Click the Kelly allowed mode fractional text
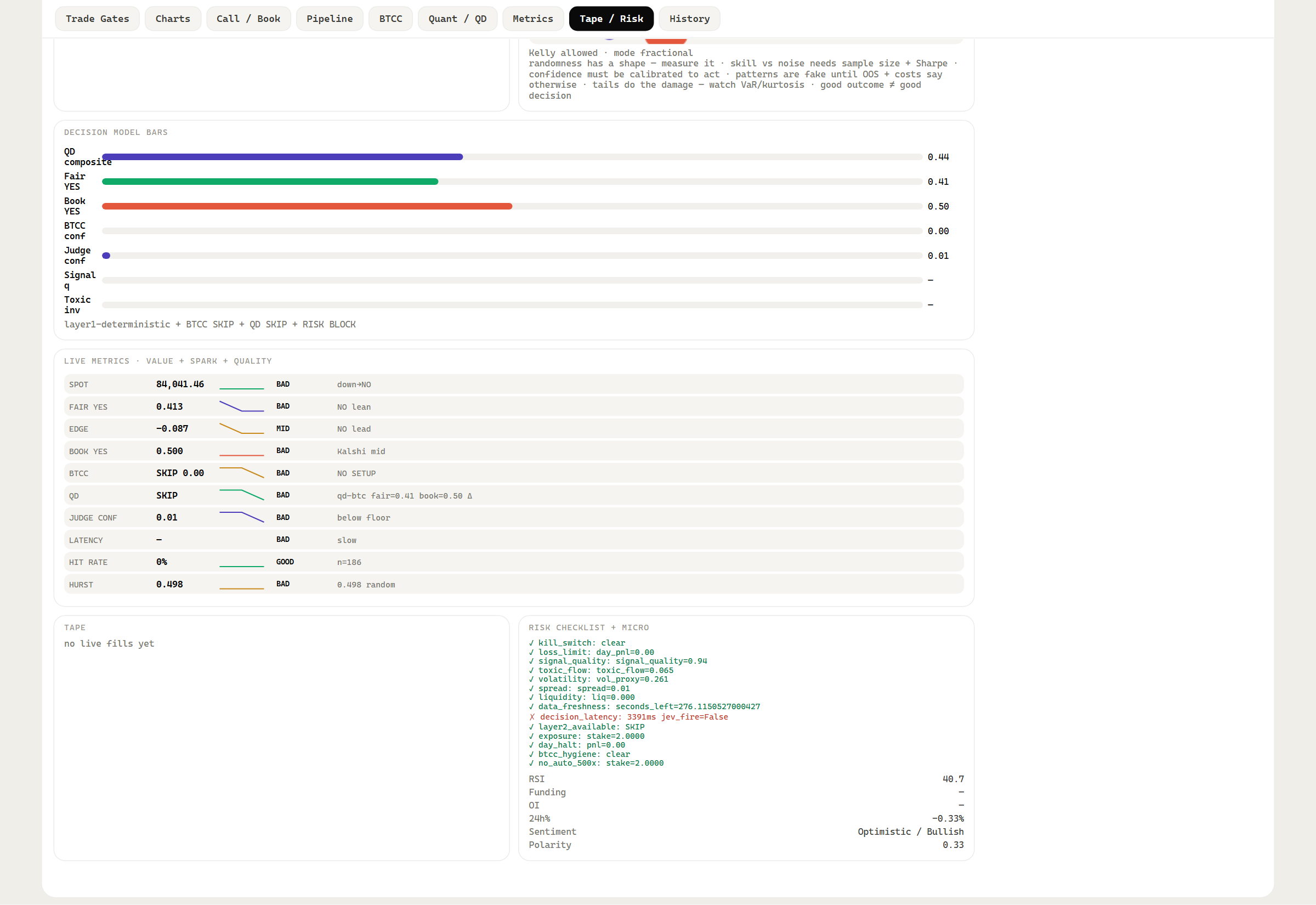The height and width of the screenshot is (905, 1316). coord(610,53)
